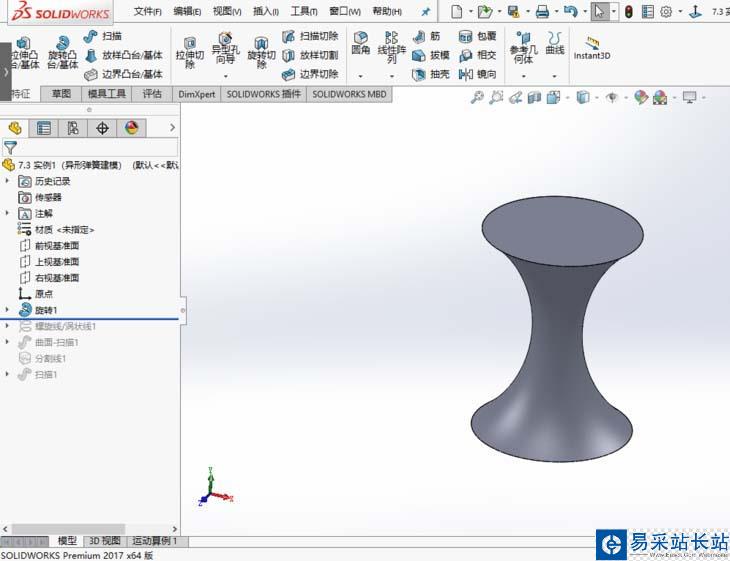Screen dimensions: 730x561
Task: Expand the Revolve1 (旋转1) feature node
Action: [7, 310]
